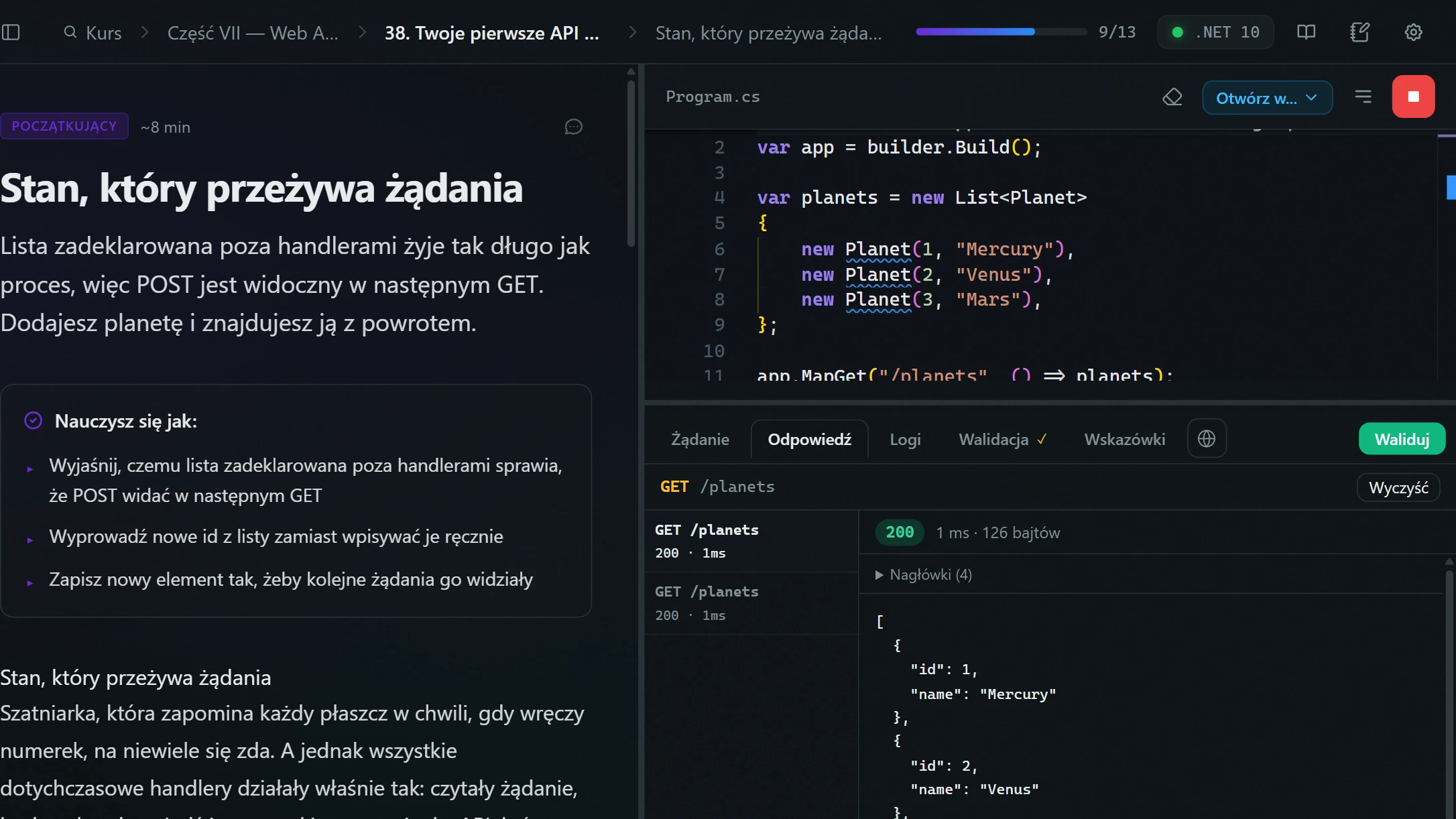1456x819 pixels.
Task: Open the notes edit icon
Action: pos(1359,32)
